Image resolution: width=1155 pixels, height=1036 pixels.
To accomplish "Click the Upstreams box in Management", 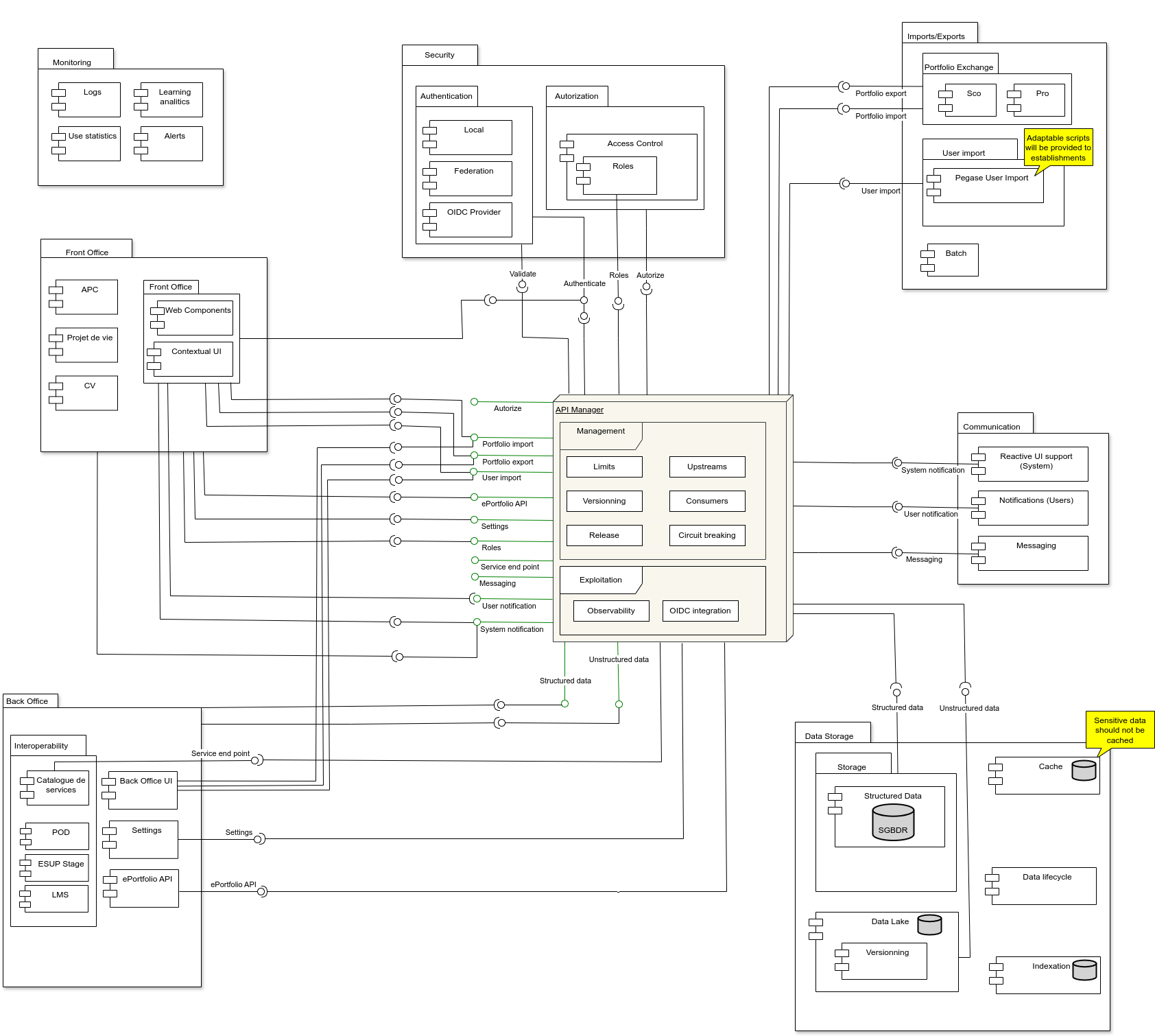I will tap(707, 467).
